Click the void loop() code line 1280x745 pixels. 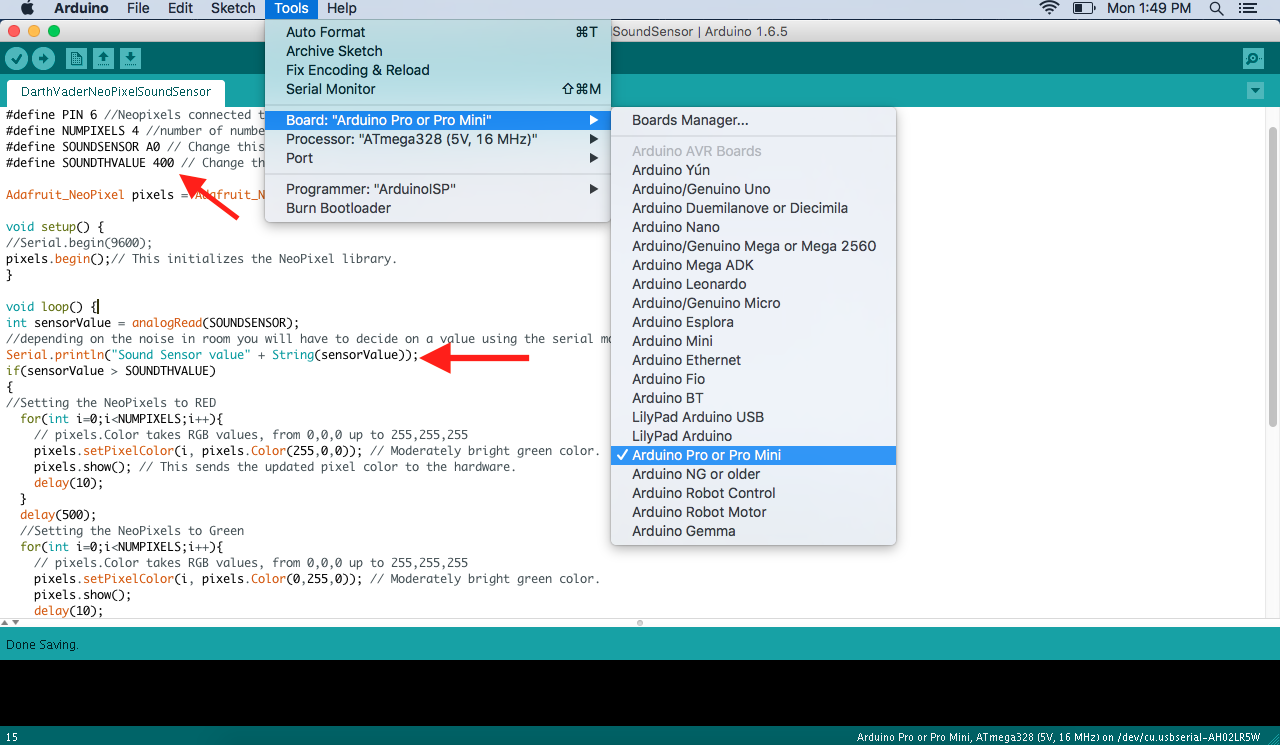(52, 307)
